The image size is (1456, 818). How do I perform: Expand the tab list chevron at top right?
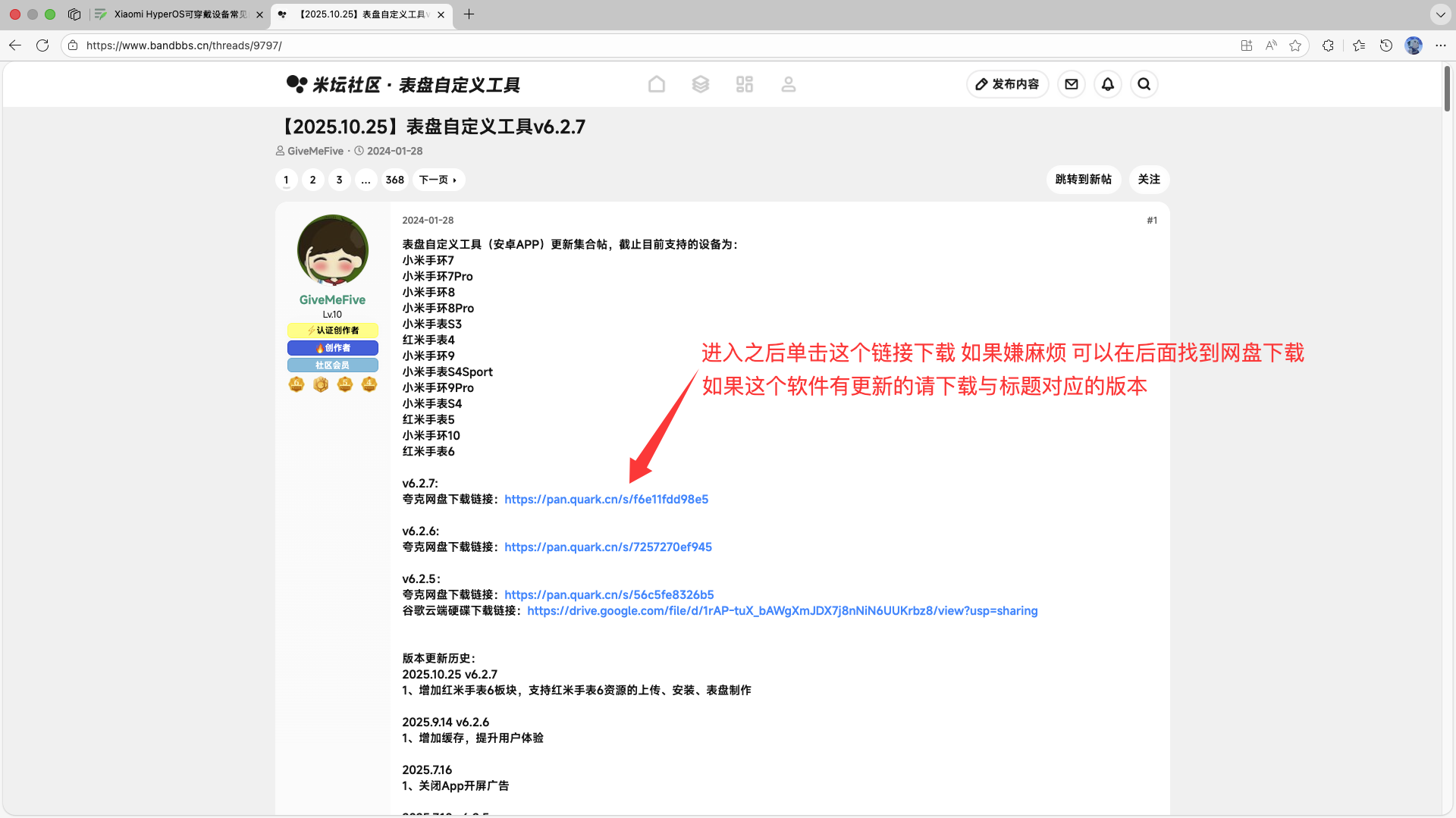tap(1441, 14)
